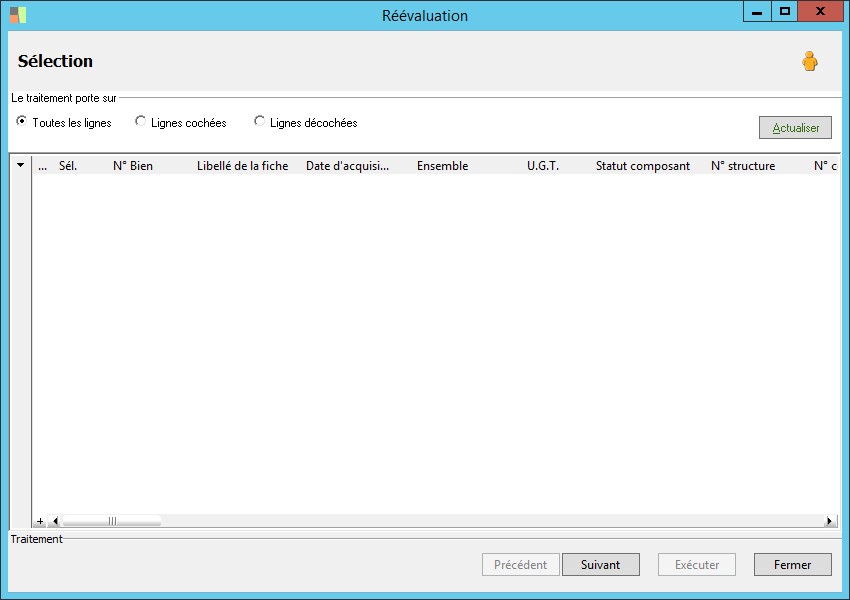This screenshot has height=600, width=850.
Task: Click the scroll left arrow
Action: 55,521
